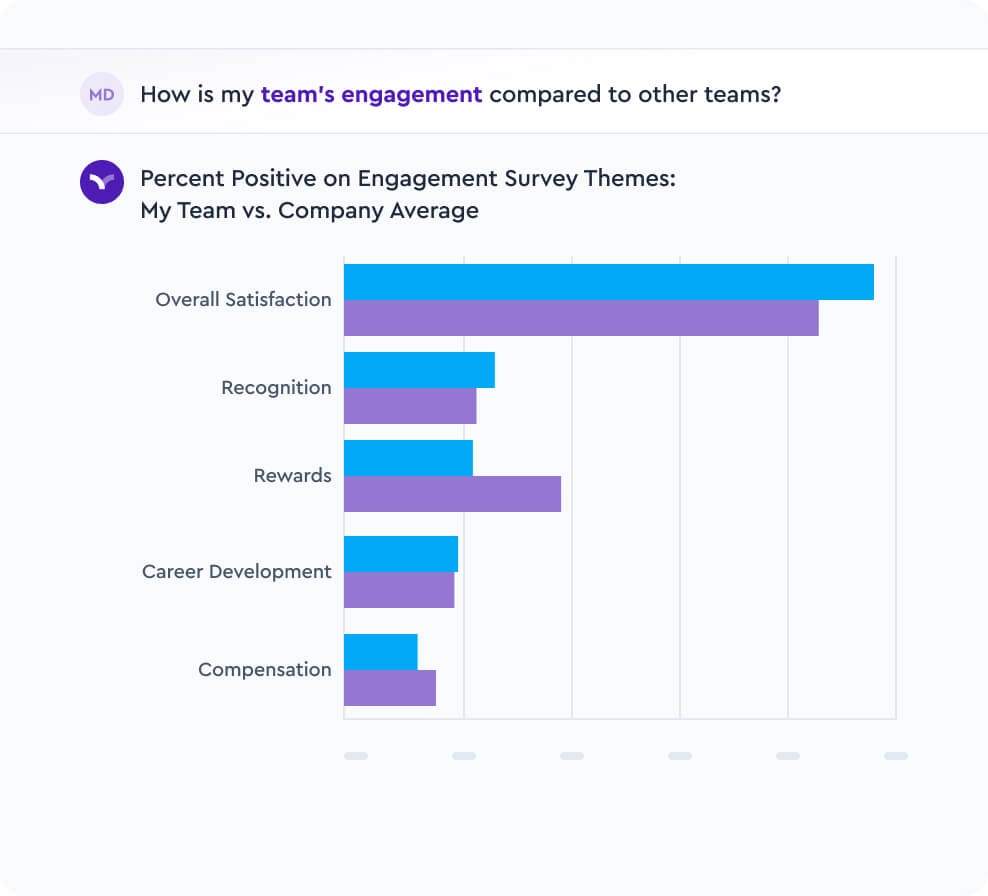988x896 pixels.
Task: Click the Career Development axis label
Action: 236,571
